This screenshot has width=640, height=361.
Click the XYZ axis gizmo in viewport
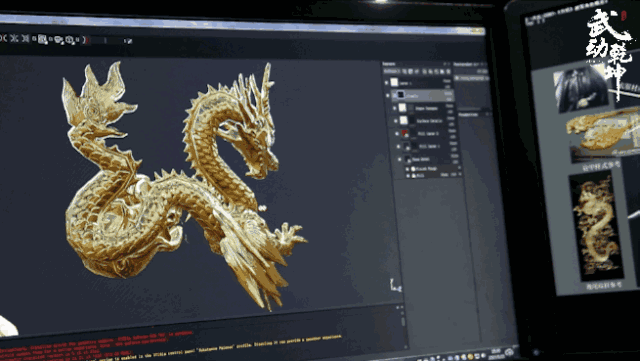point(395,285)
